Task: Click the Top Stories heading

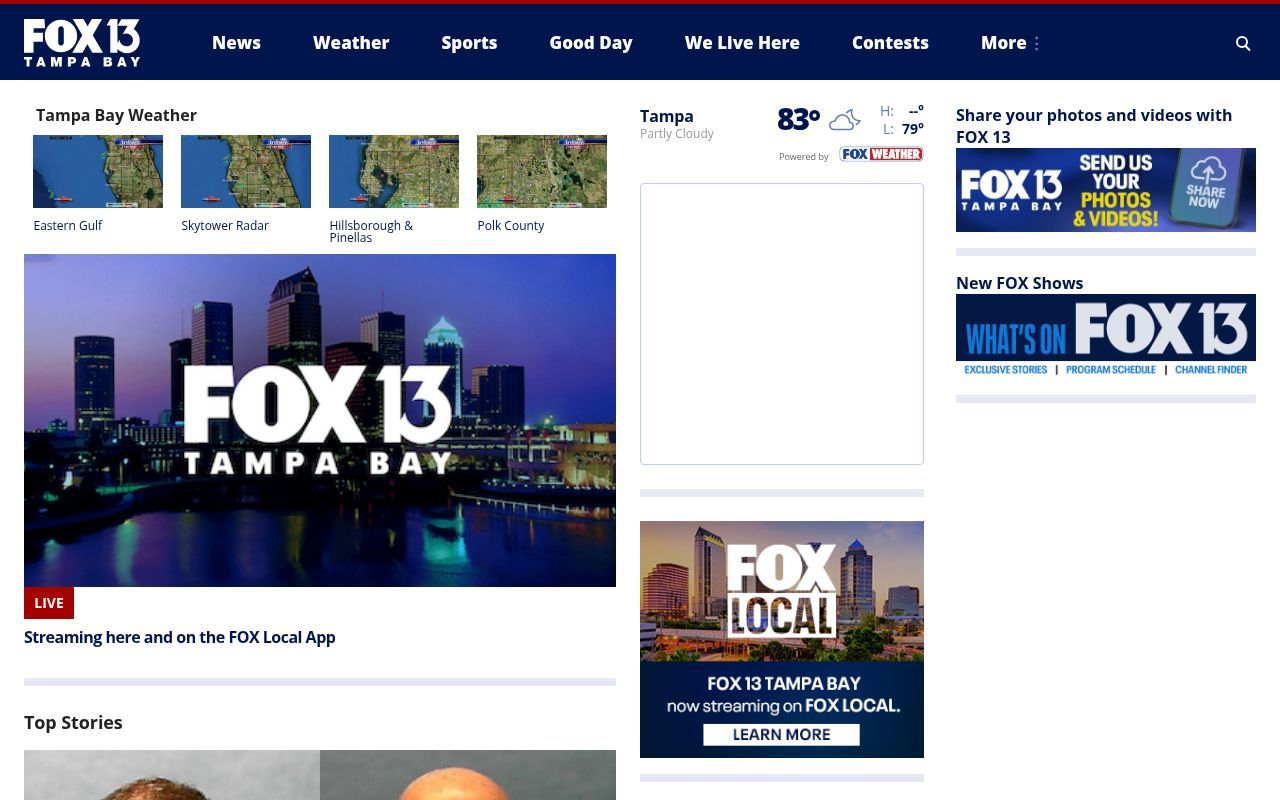Action: [x=73, y=722]
